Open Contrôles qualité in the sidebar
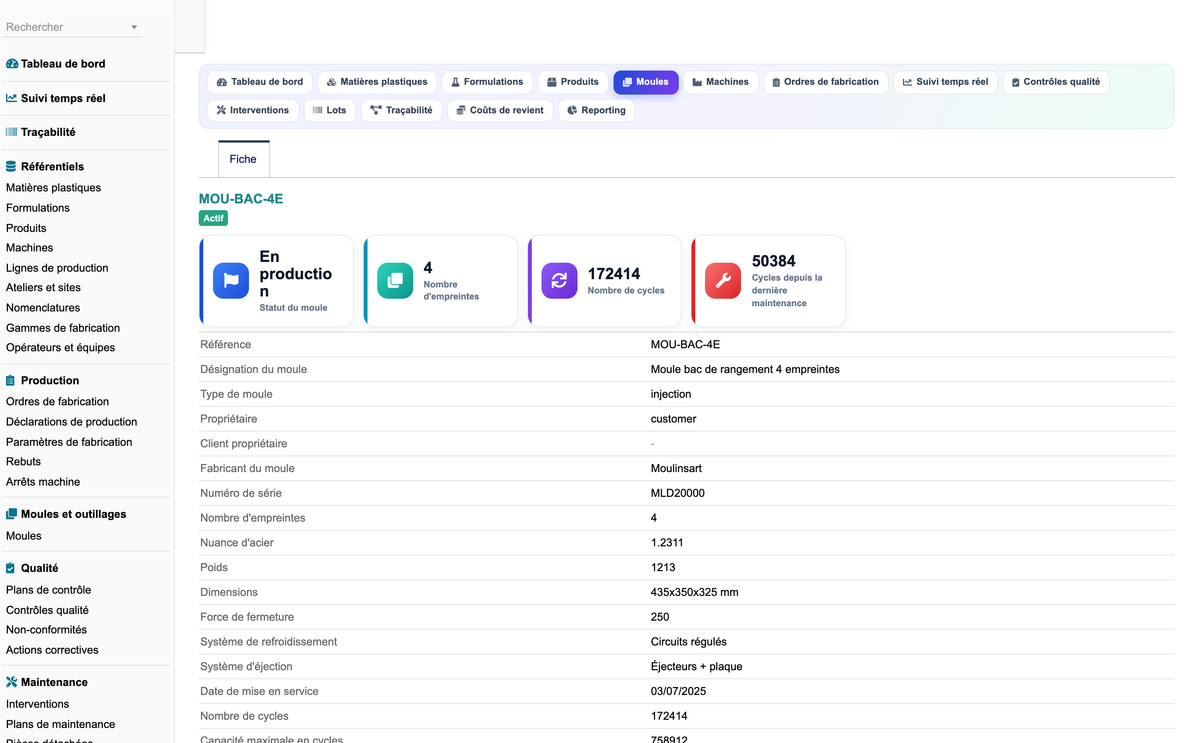 [x=47, y=610]
